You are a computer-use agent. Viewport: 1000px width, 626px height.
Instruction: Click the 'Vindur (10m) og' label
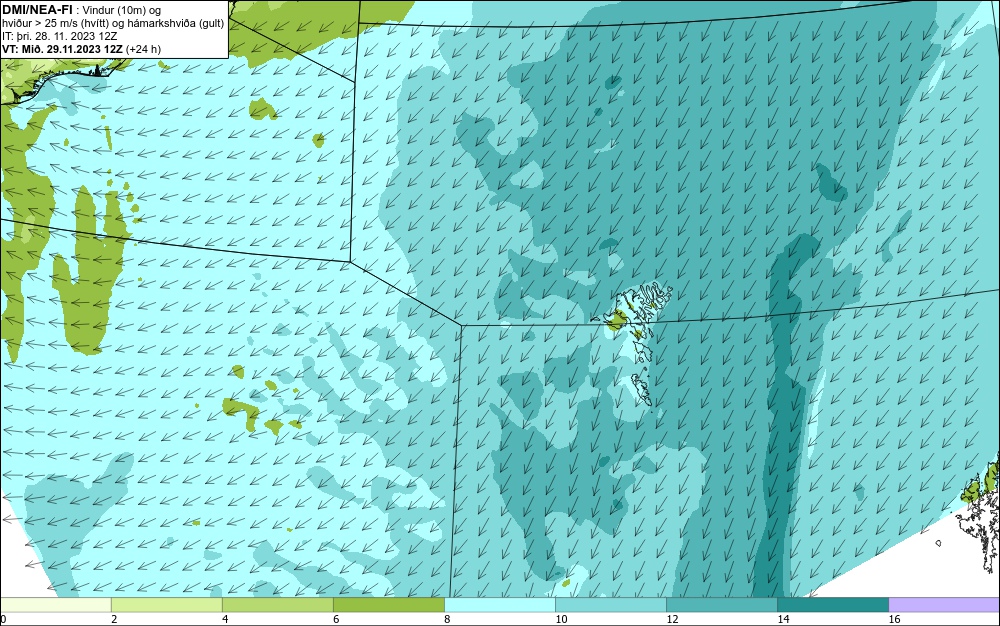[122, 10]
